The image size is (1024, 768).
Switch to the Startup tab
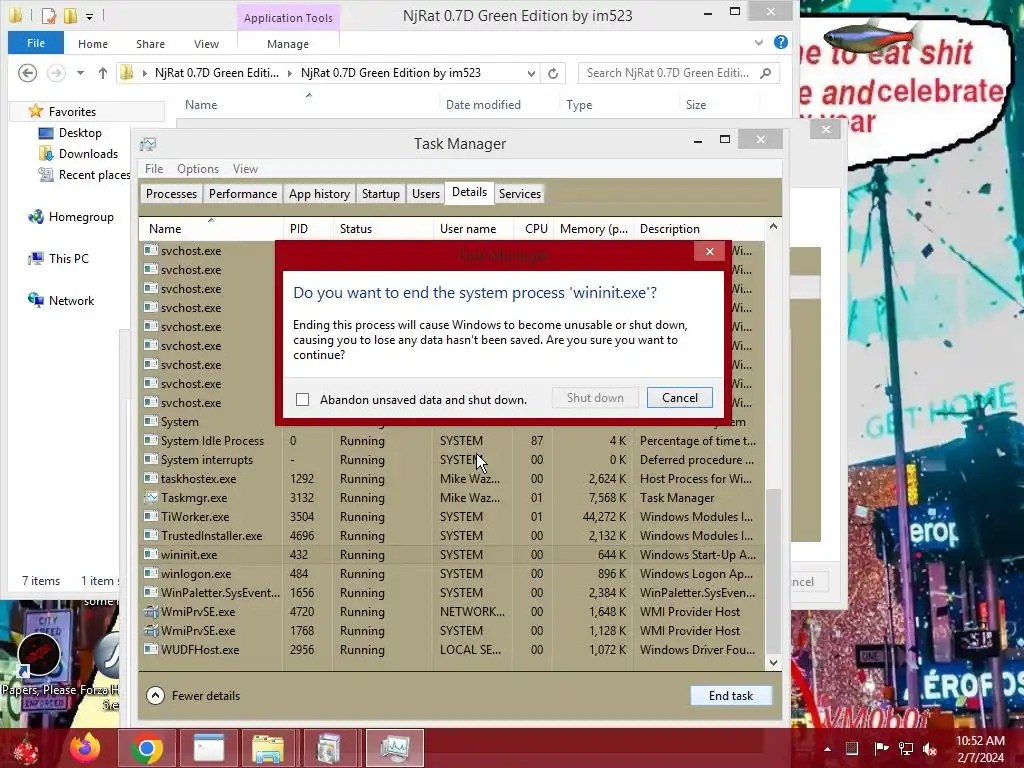[x=381, y=194]
